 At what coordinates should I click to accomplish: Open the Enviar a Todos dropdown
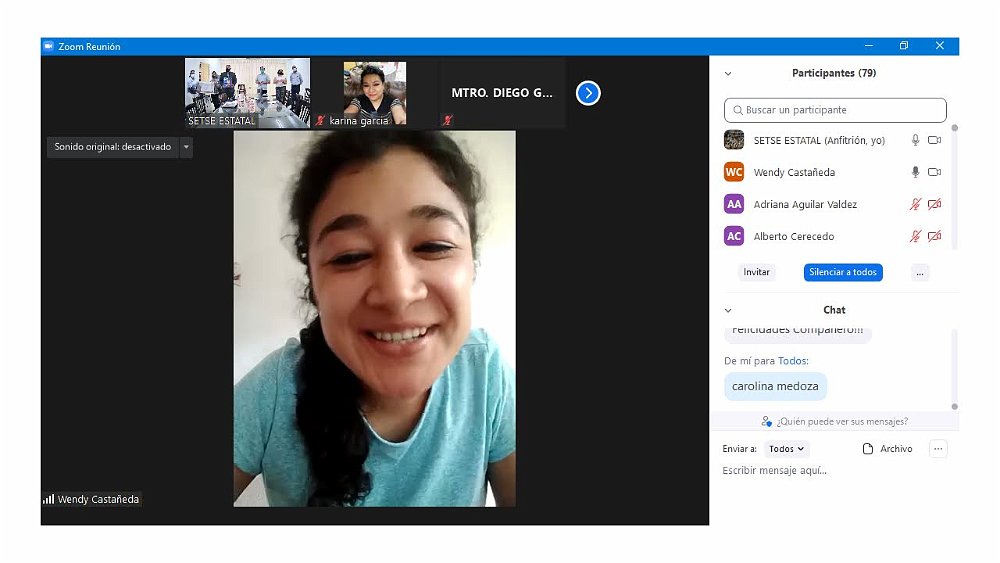point(786,449)
